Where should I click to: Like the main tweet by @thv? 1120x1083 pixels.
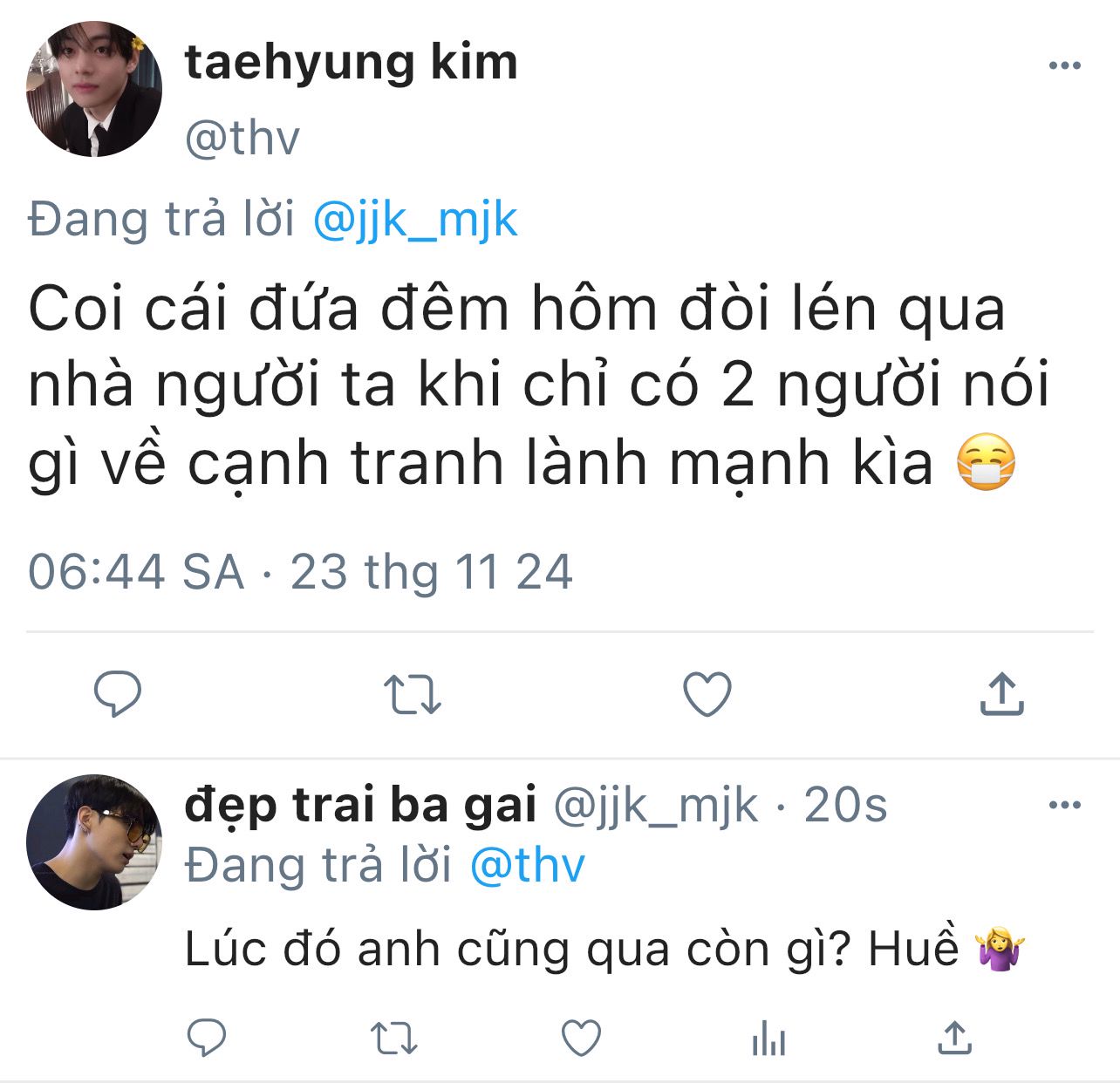tap(707, 695)
